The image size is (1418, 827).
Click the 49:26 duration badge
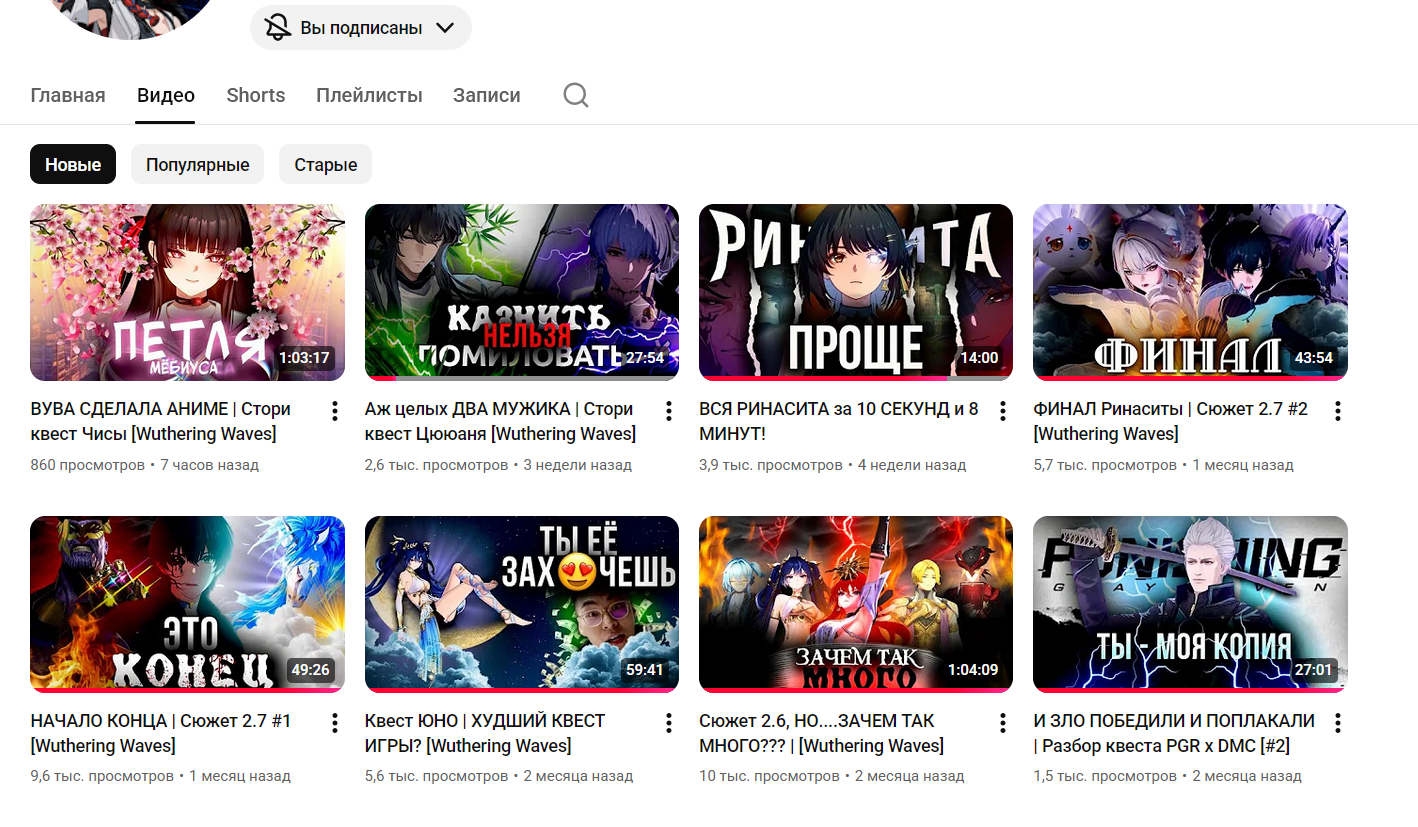click(x=310, y=670)
